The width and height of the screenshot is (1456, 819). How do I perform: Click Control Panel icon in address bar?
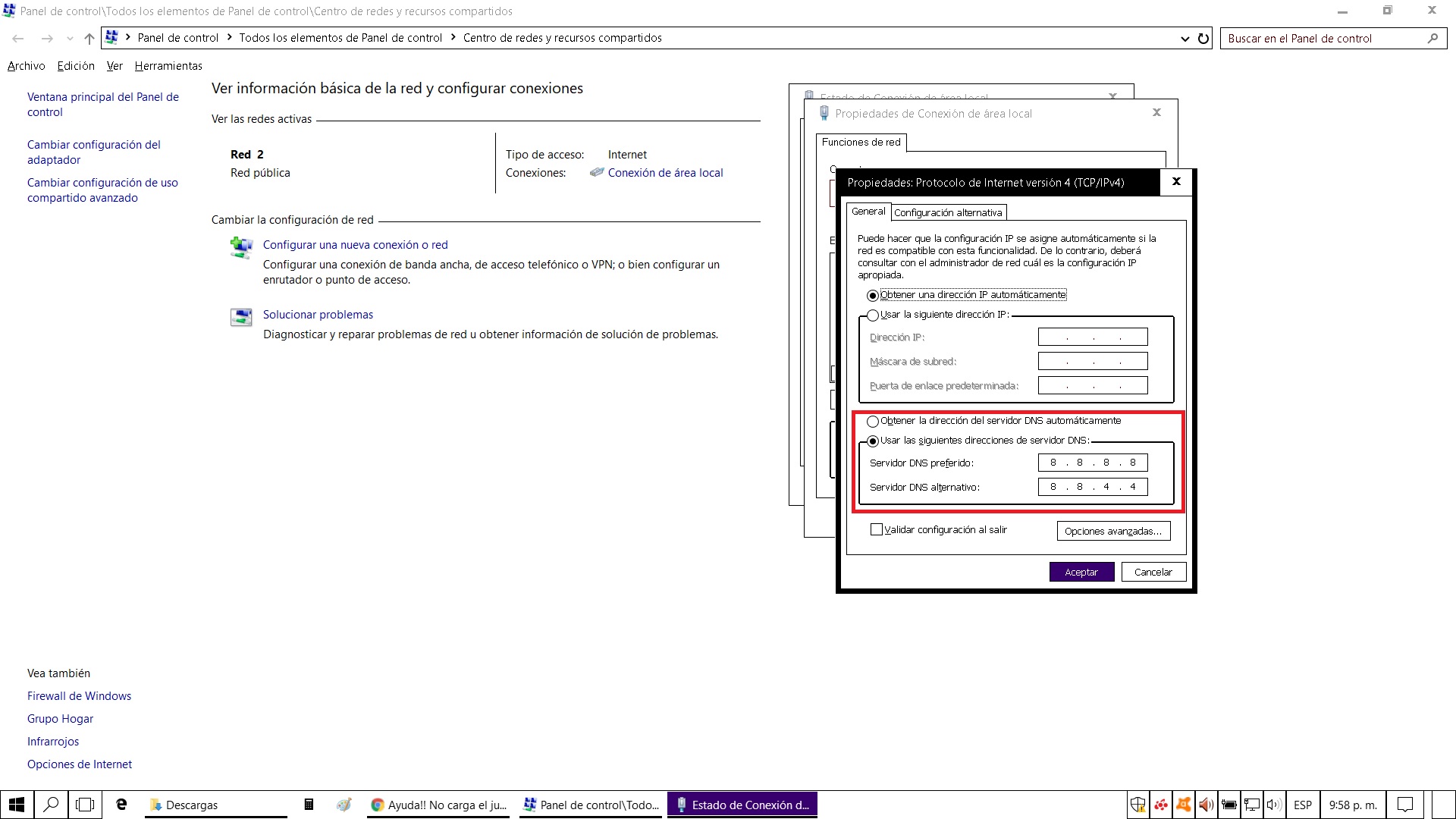[x=111, y=37]
